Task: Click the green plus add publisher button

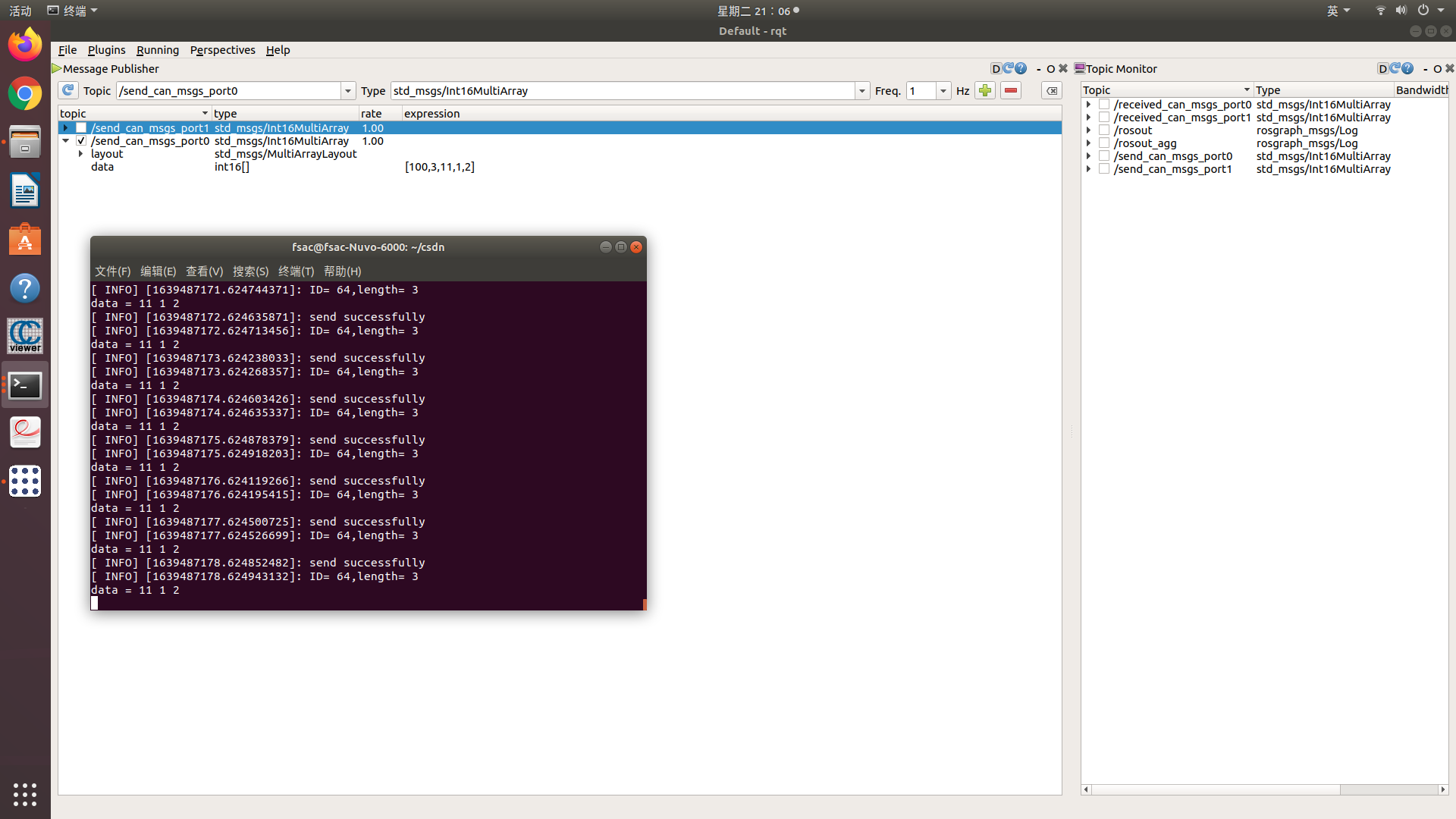Action: click(x=985, y=90)
